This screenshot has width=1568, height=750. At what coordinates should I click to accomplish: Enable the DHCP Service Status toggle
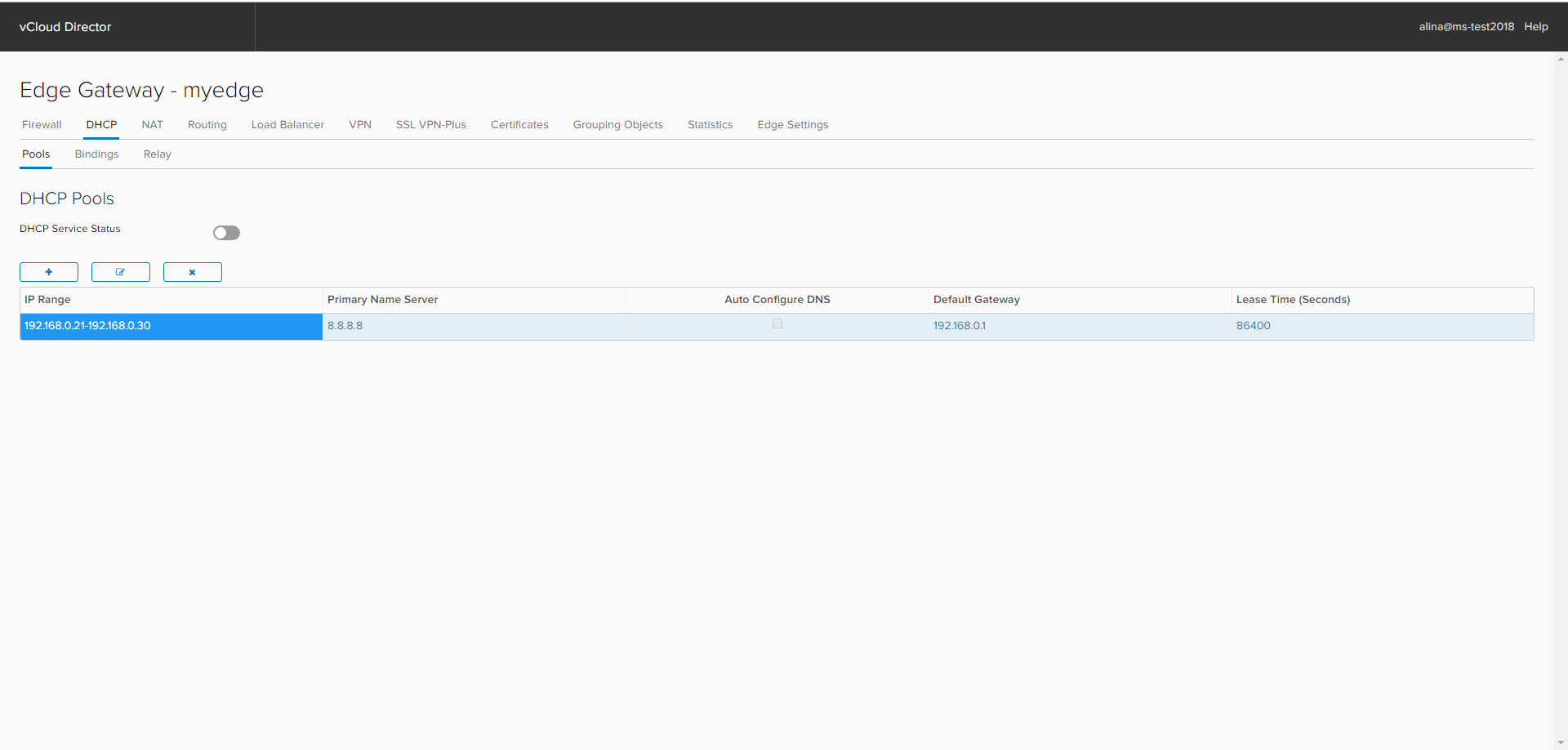tap(226, 233)
